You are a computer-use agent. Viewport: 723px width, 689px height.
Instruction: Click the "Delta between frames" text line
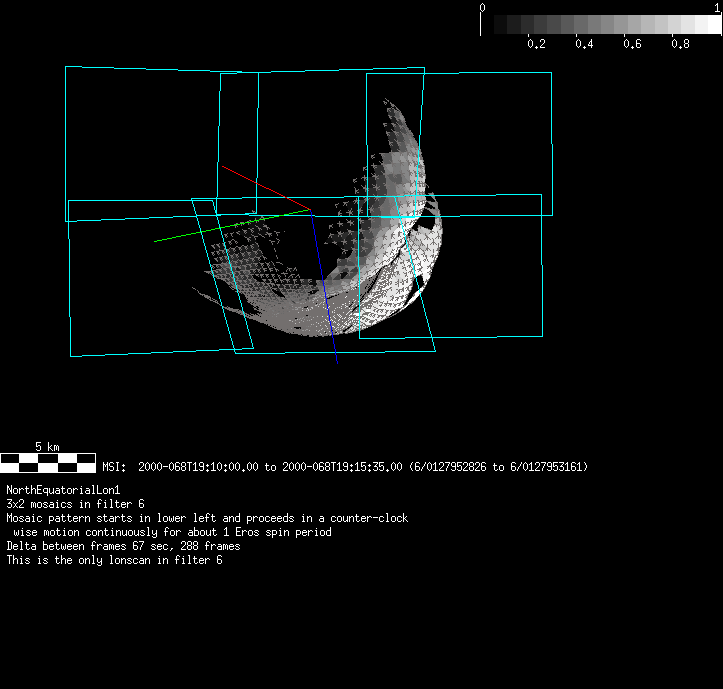(x=123, y=546)
